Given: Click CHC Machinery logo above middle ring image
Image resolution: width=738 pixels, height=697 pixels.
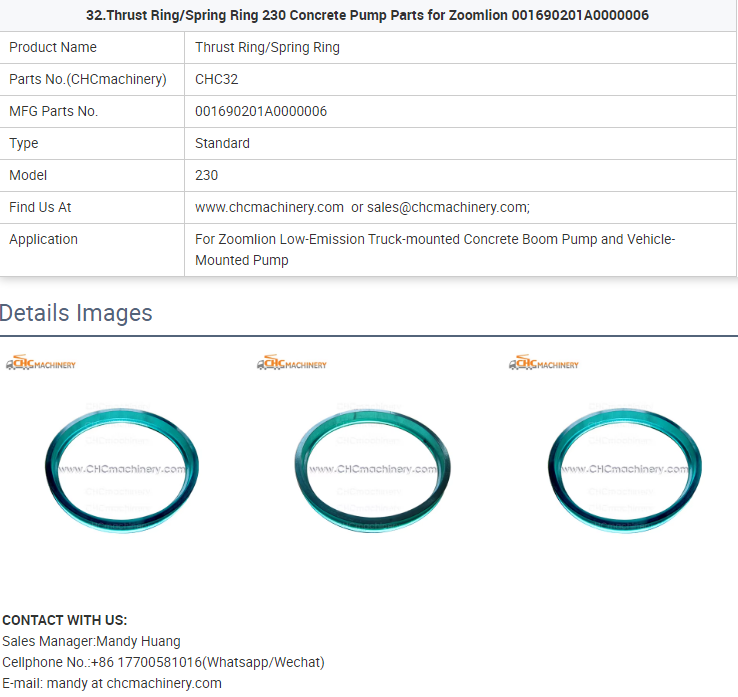Looking at the screenshot, I should tap(292, 362).
